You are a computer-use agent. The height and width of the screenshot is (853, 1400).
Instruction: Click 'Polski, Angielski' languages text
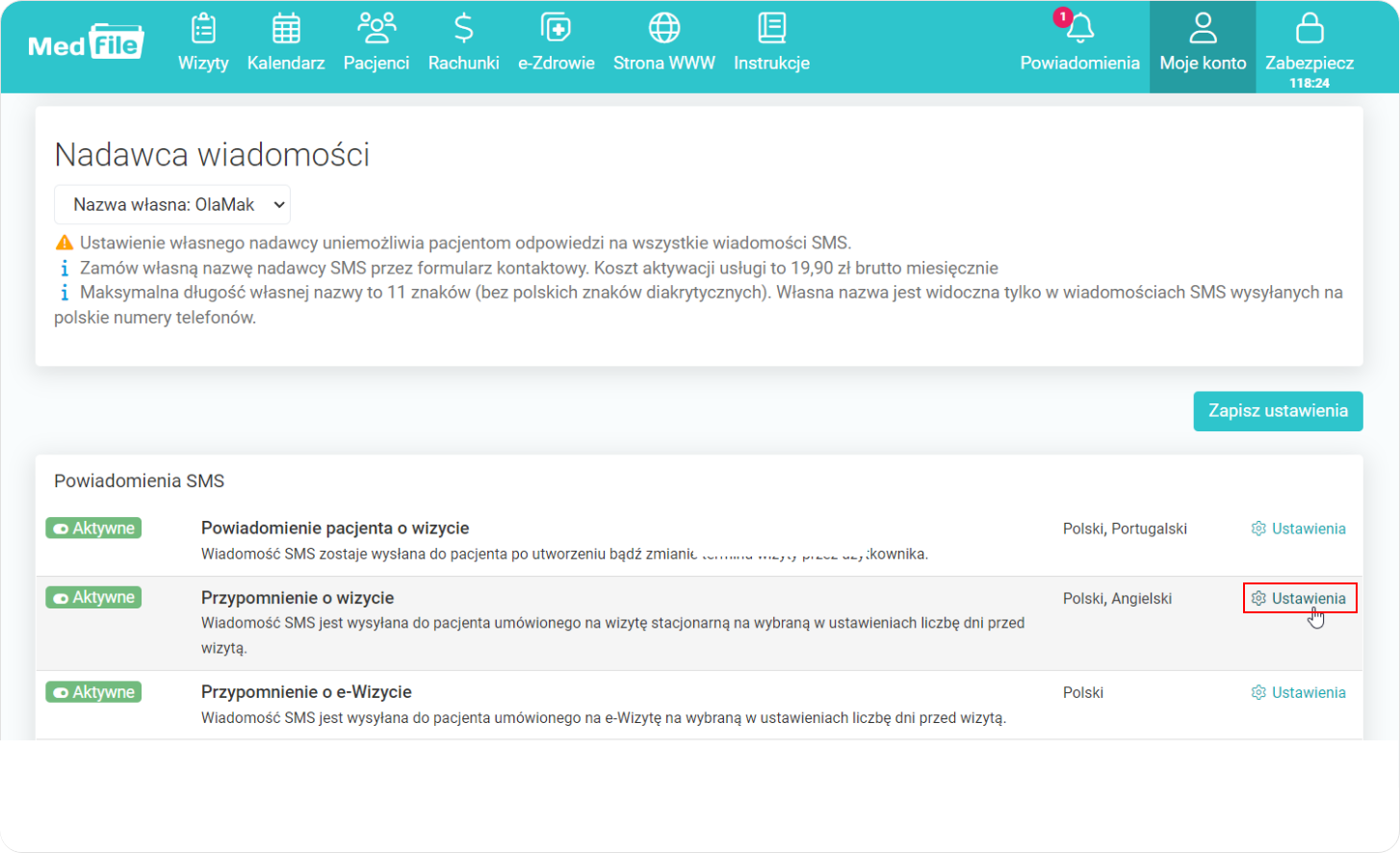(x=1117, y=598)
